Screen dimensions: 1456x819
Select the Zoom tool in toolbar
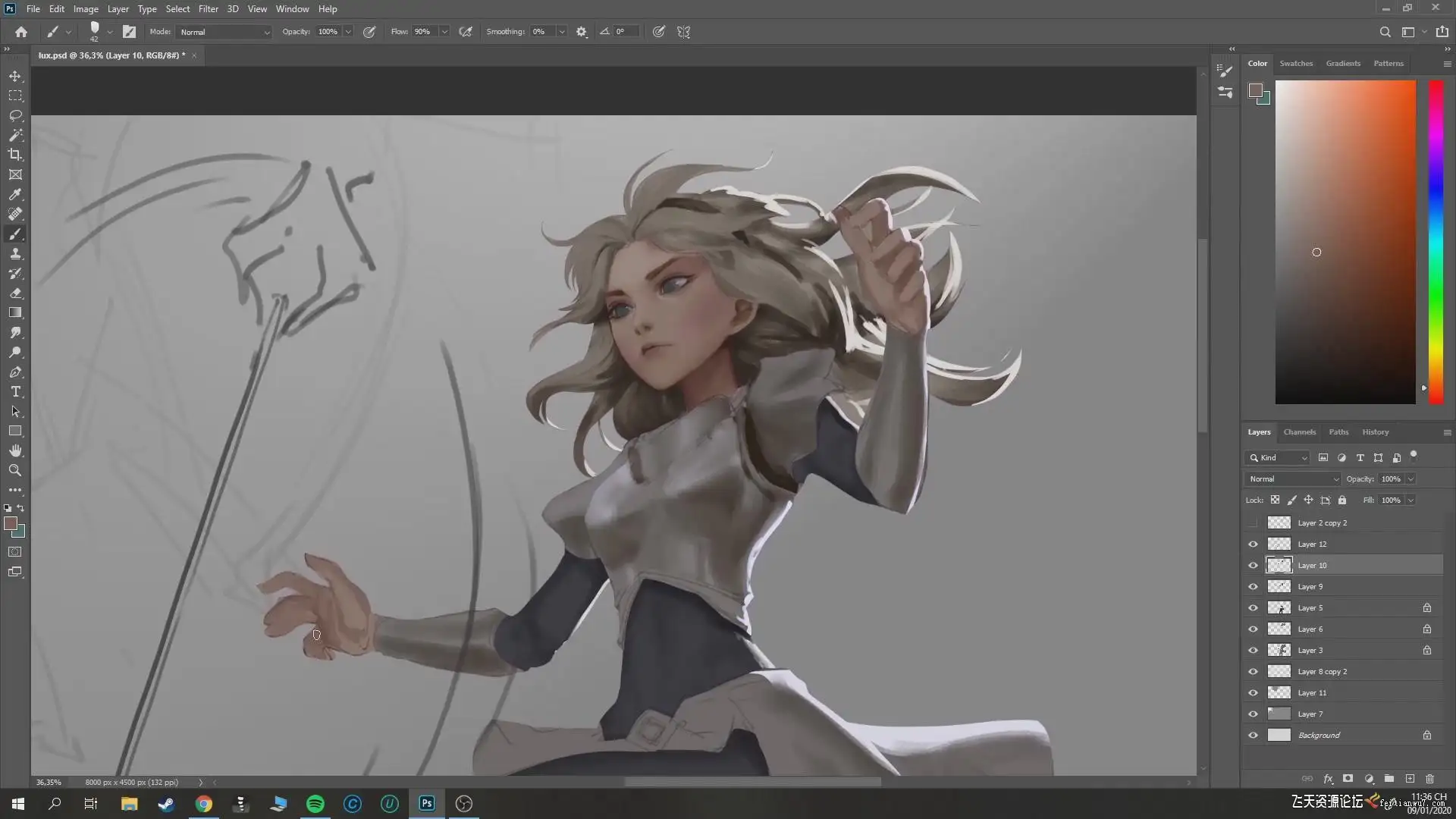click(15, 471)
